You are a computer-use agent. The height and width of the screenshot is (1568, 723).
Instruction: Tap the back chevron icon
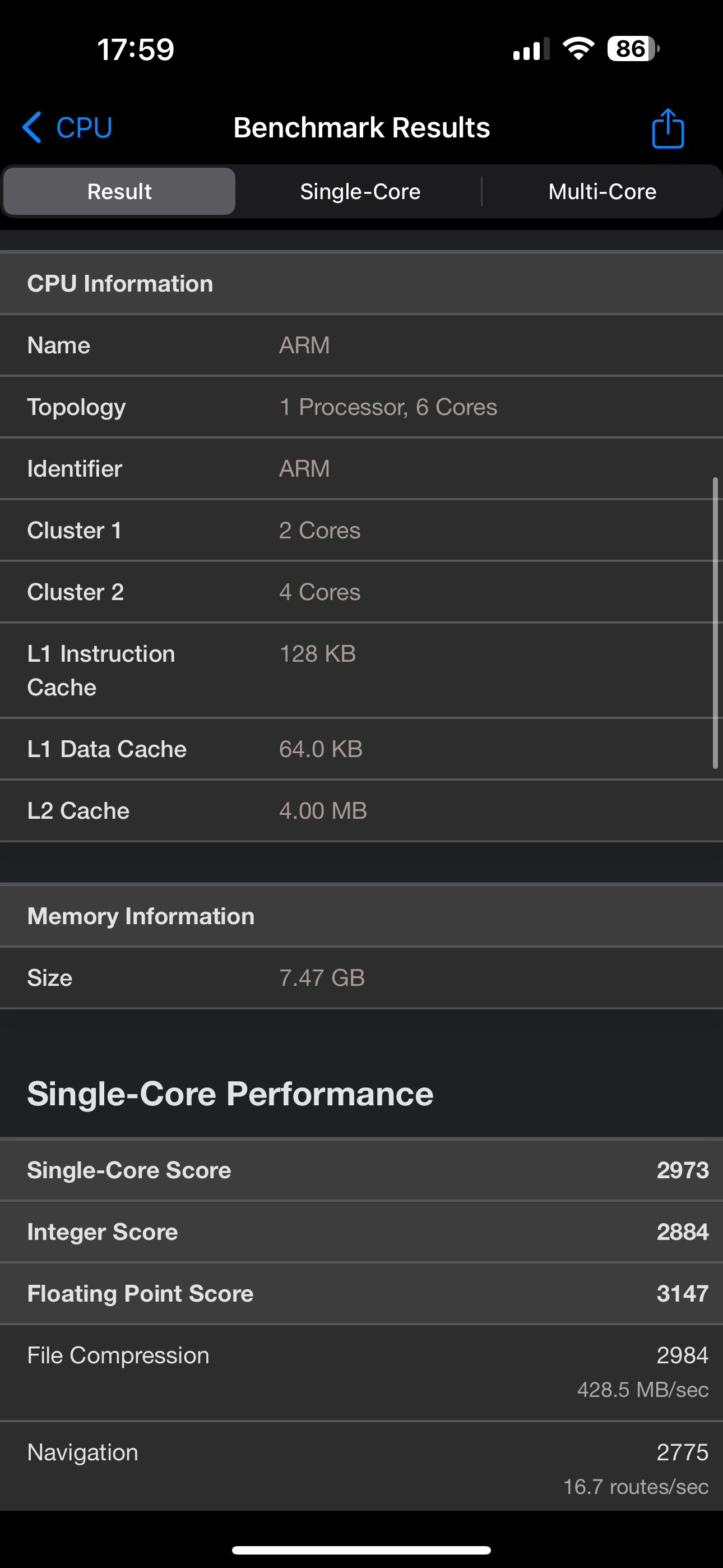tap(31, 127)
